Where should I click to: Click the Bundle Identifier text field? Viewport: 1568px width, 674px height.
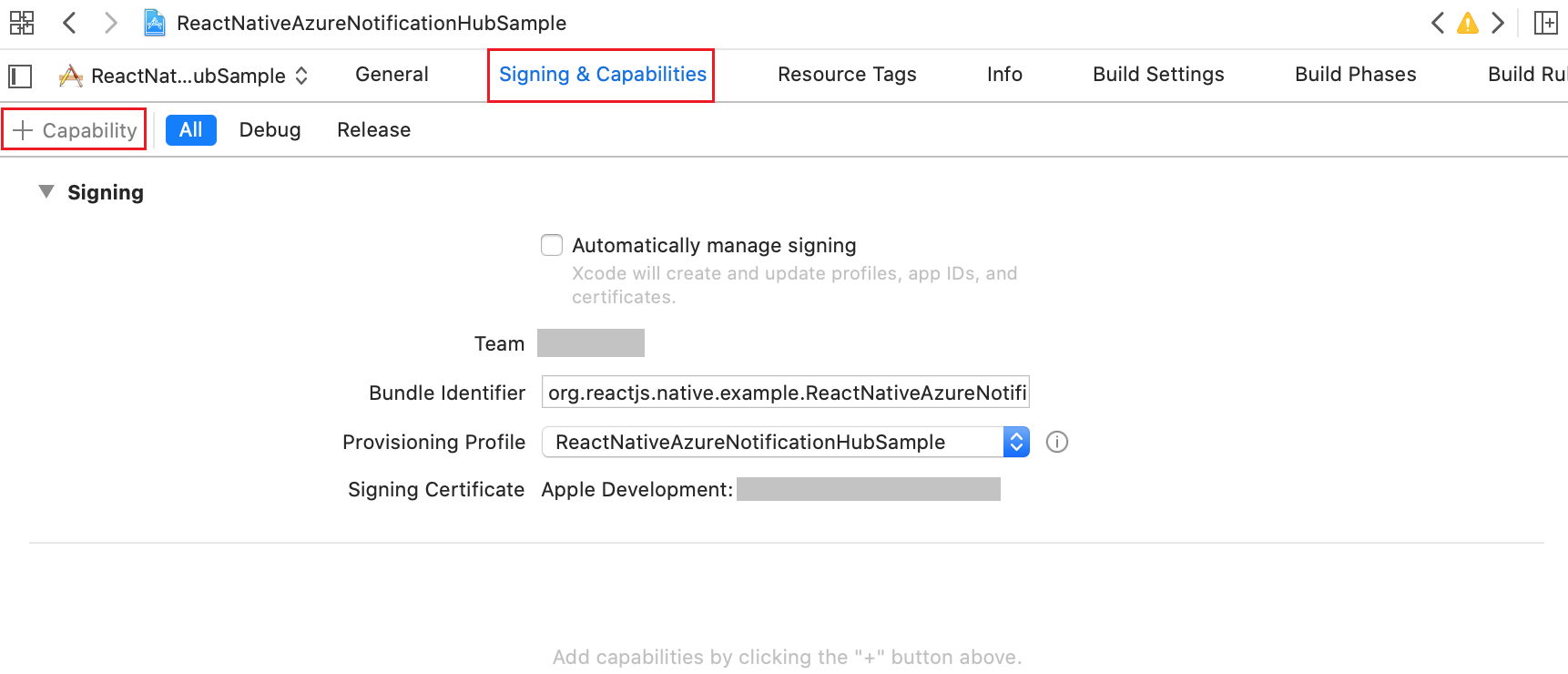(786, 393)
